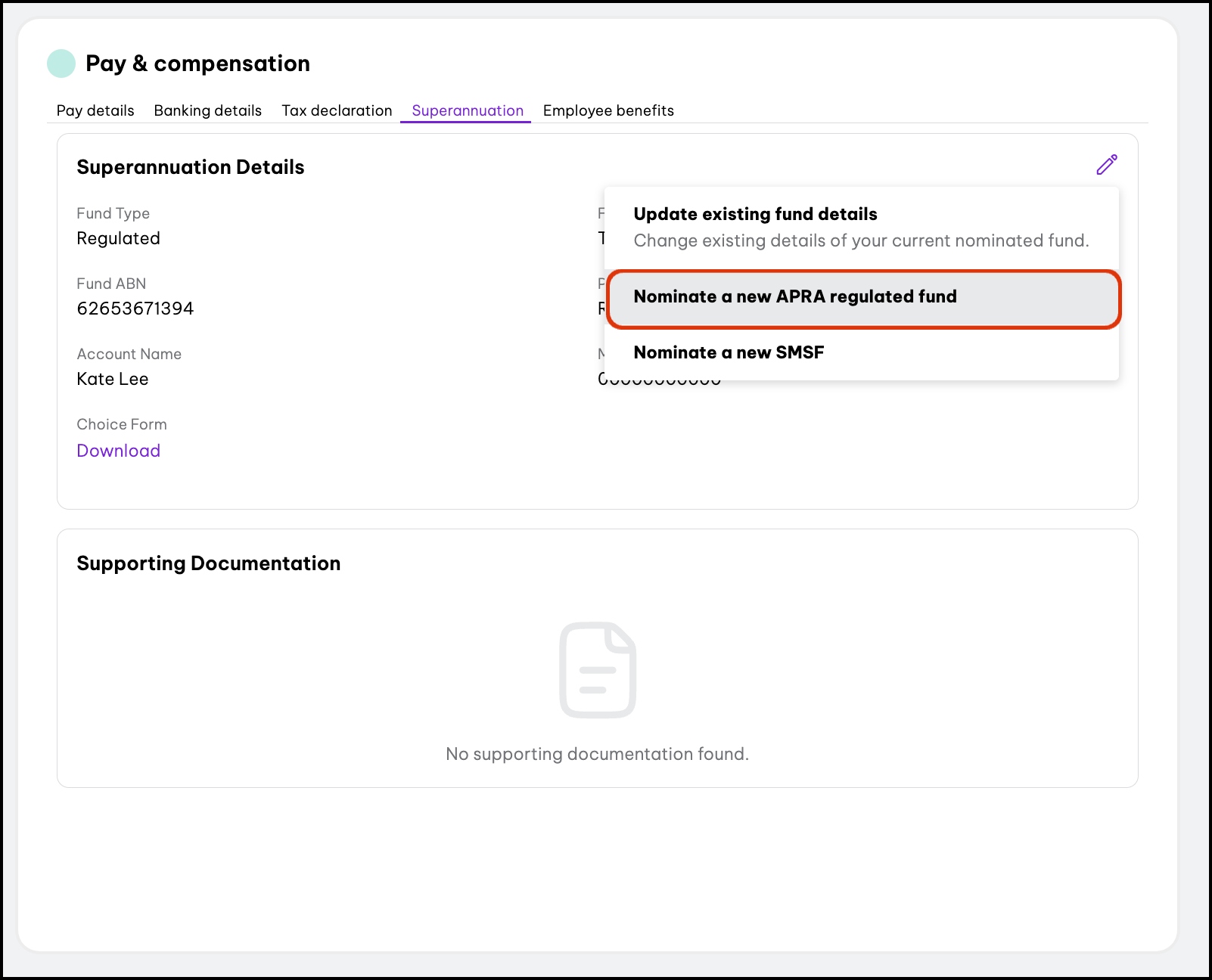Screen dimensions: 1212x980
Task: Open the Employee benefits tab
Action: point(608,110)
